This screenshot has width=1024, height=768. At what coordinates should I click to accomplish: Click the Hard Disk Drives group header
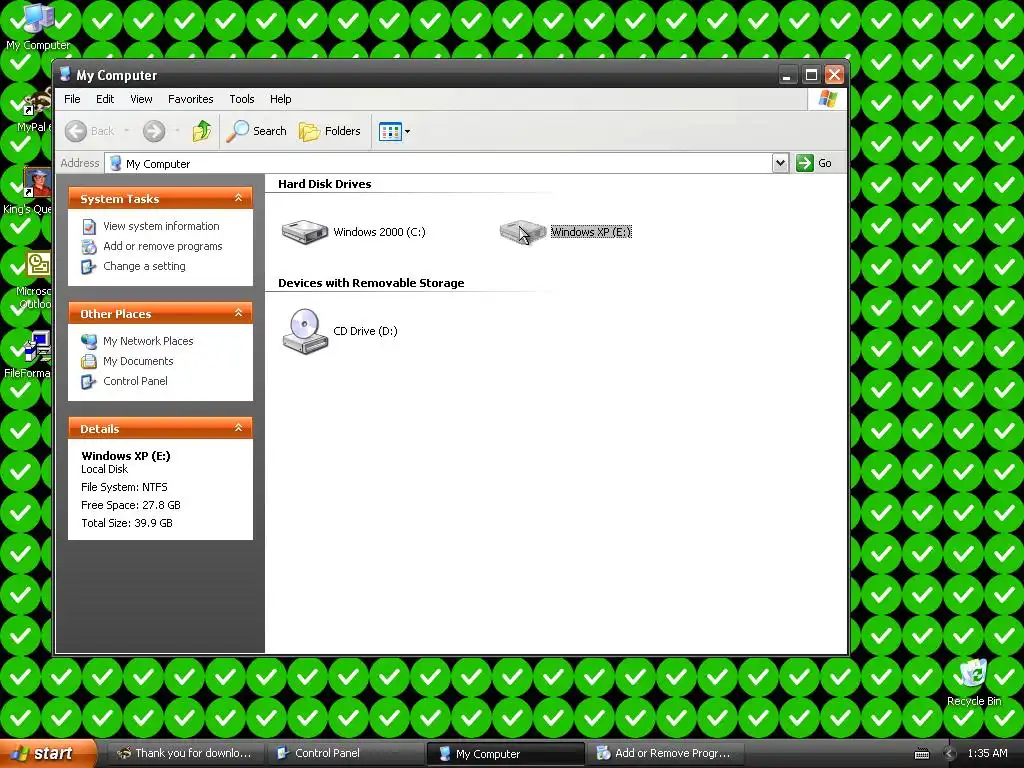coord(325,184)
